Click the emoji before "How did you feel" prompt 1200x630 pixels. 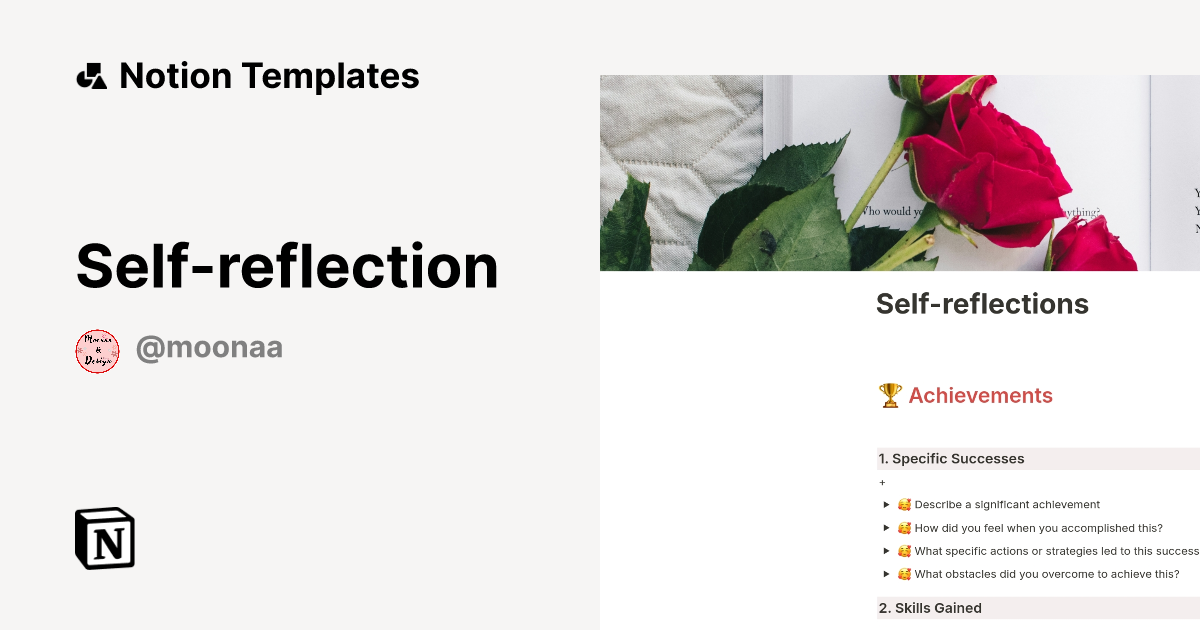point(904,527)
